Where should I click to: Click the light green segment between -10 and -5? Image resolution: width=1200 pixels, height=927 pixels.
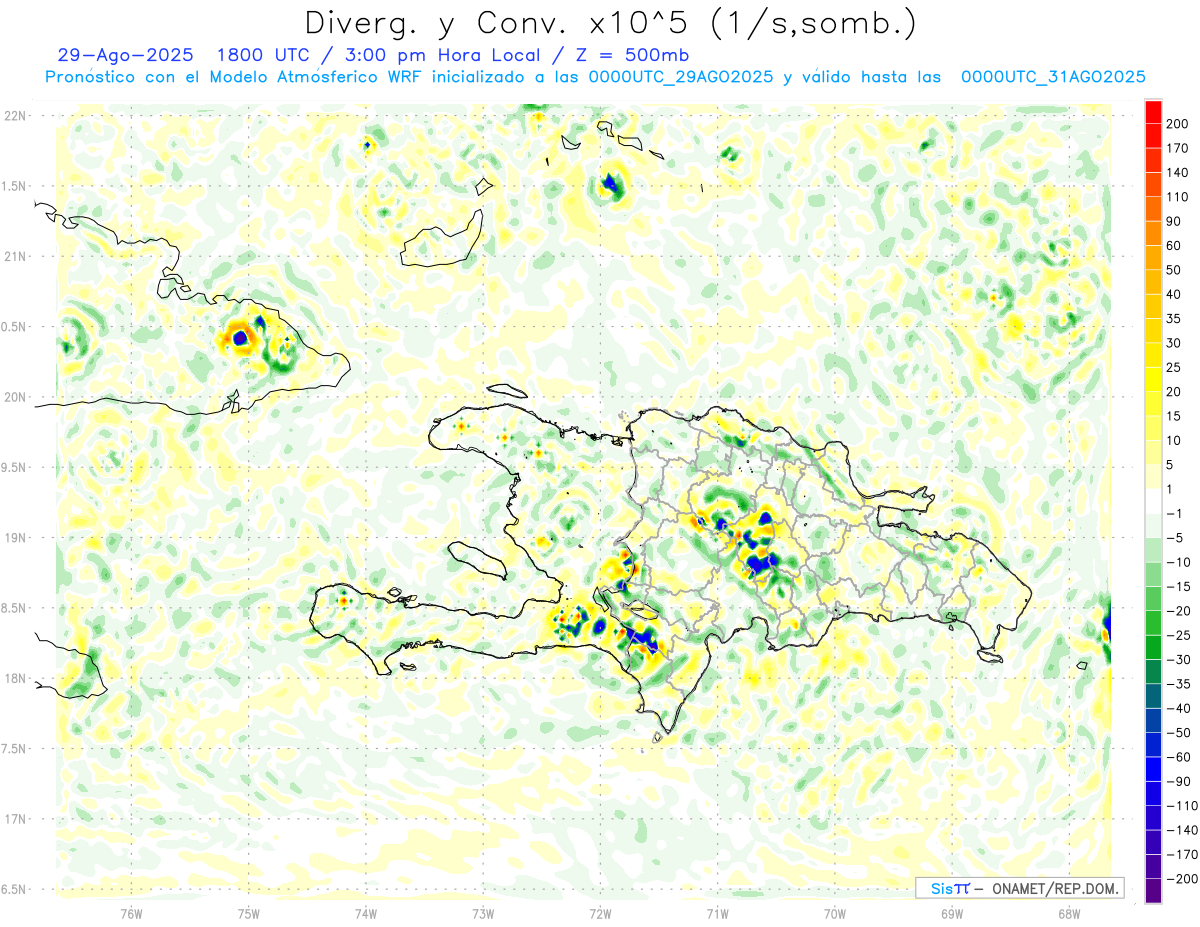[x=1153, y=549]
